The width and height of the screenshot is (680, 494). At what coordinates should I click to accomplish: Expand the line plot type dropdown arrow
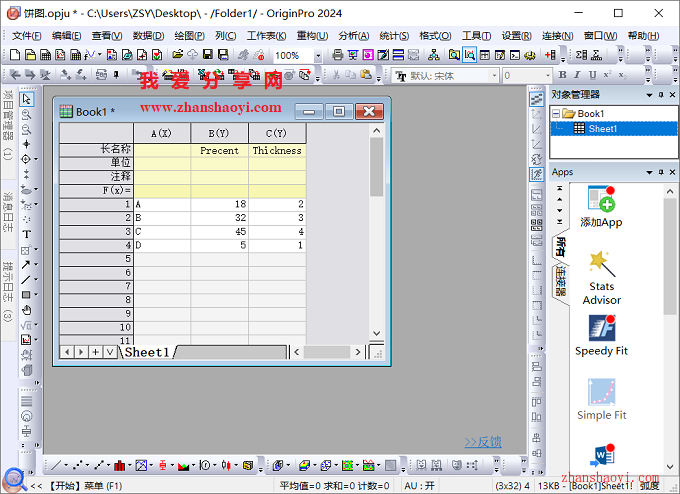(66, 465)
